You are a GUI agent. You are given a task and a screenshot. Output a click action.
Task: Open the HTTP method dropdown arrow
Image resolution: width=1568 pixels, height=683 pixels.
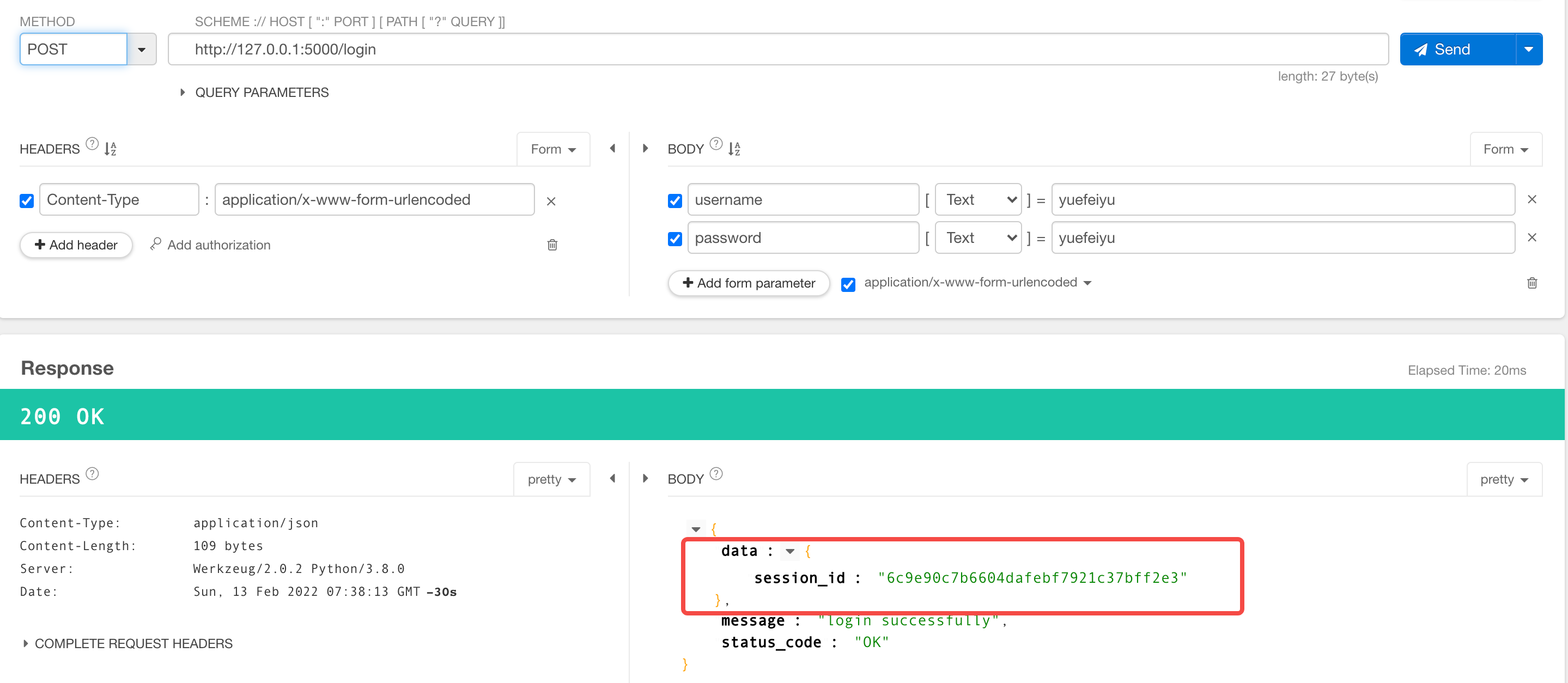pyautogui.click(x=141, y=50)
